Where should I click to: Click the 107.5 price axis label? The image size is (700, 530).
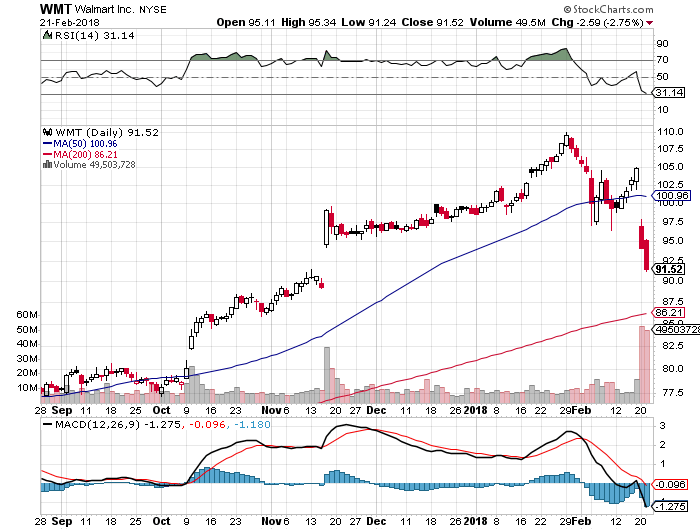click(670, 148)
